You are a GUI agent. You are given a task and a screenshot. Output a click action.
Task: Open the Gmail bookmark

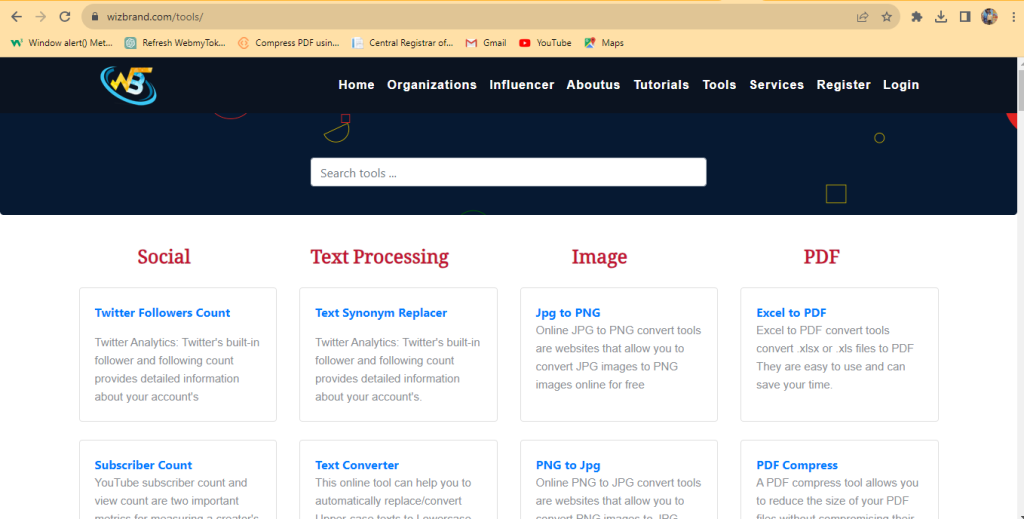click(x=486, y=43)
